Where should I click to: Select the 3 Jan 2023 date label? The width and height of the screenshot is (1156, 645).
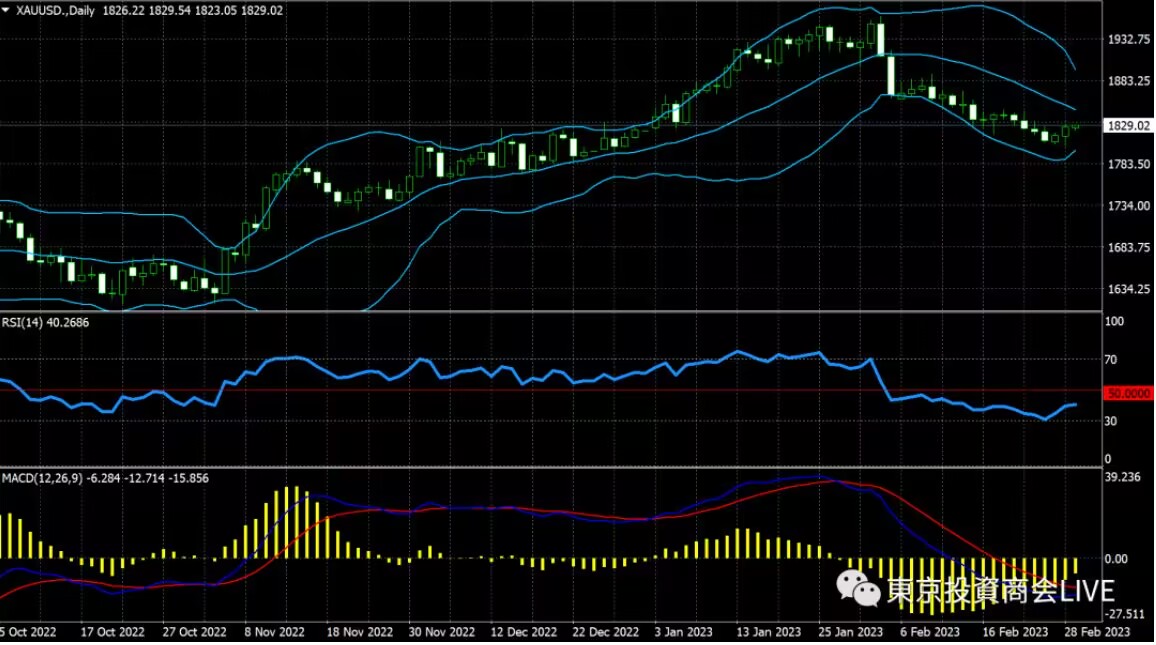coord(683,632)
